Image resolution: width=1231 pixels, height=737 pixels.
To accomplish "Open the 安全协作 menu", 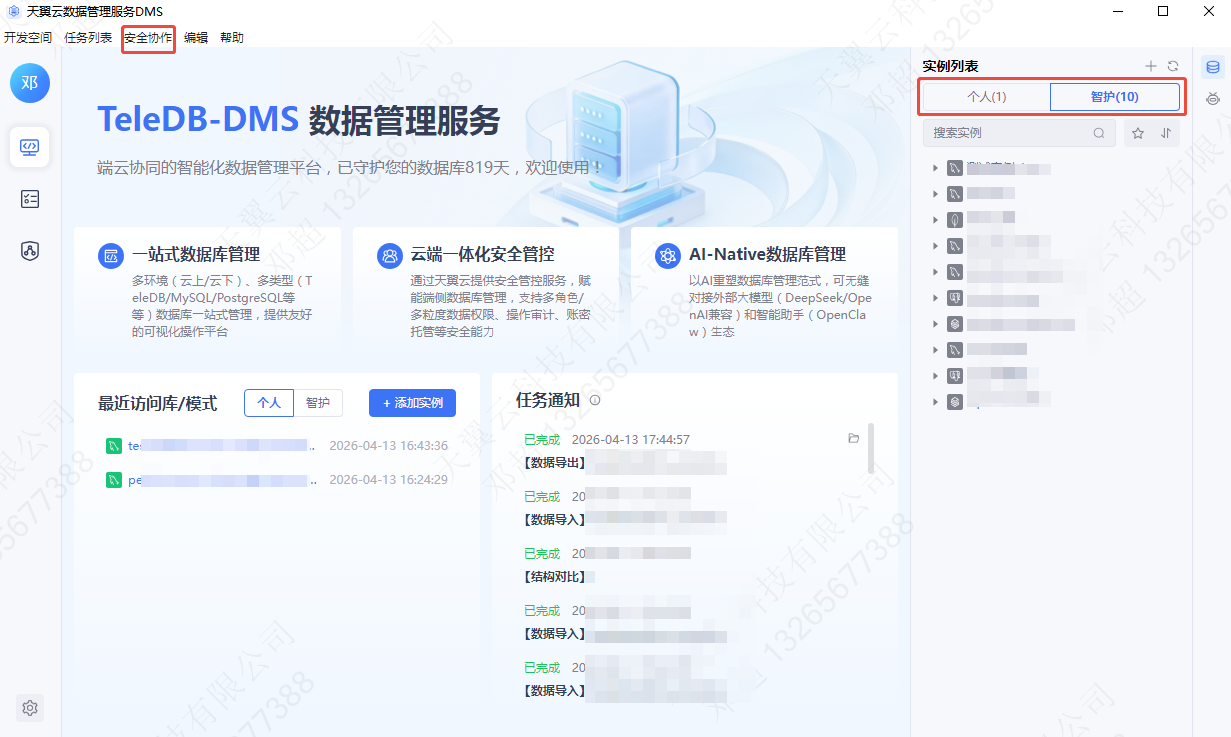I will pos(148,38).
